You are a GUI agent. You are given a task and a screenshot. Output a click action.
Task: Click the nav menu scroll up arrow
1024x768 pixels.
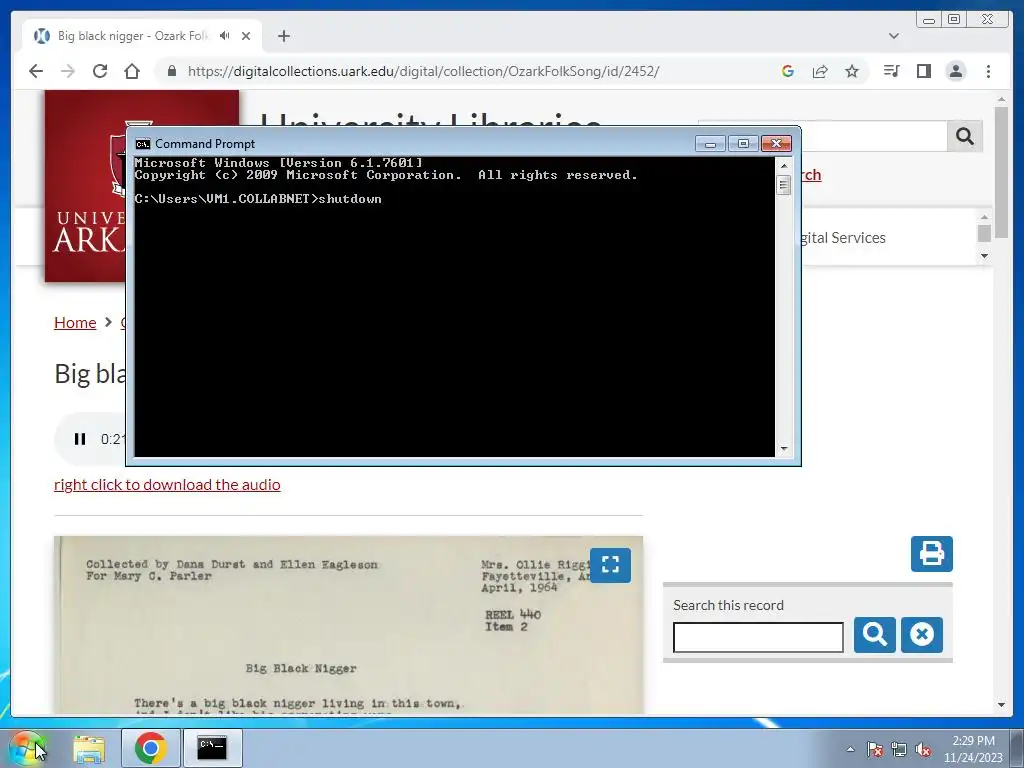point(984,217)
